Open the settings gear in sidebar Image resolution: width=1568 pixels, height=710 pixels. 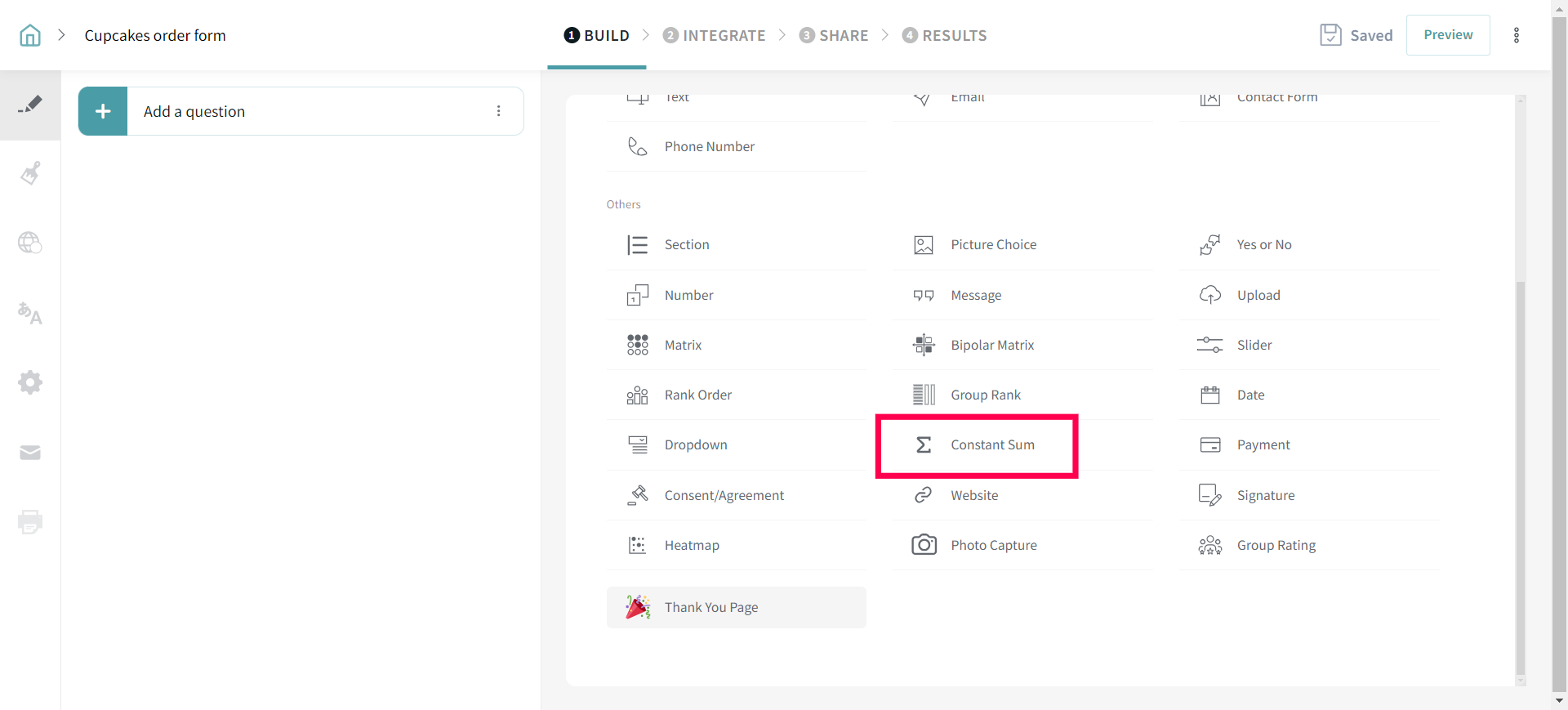[30, 382]
